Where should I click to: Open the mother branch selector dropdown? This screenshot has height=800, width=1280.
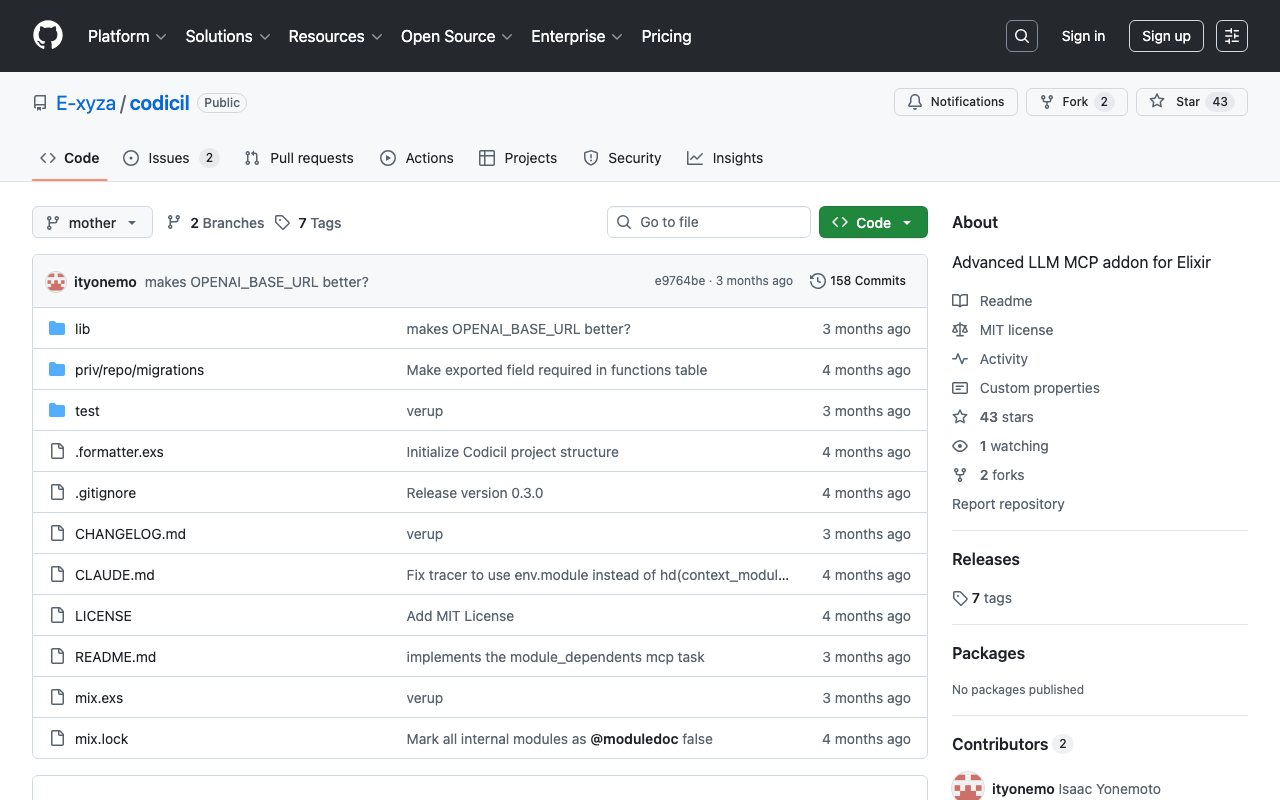click(x=92, y=222)
